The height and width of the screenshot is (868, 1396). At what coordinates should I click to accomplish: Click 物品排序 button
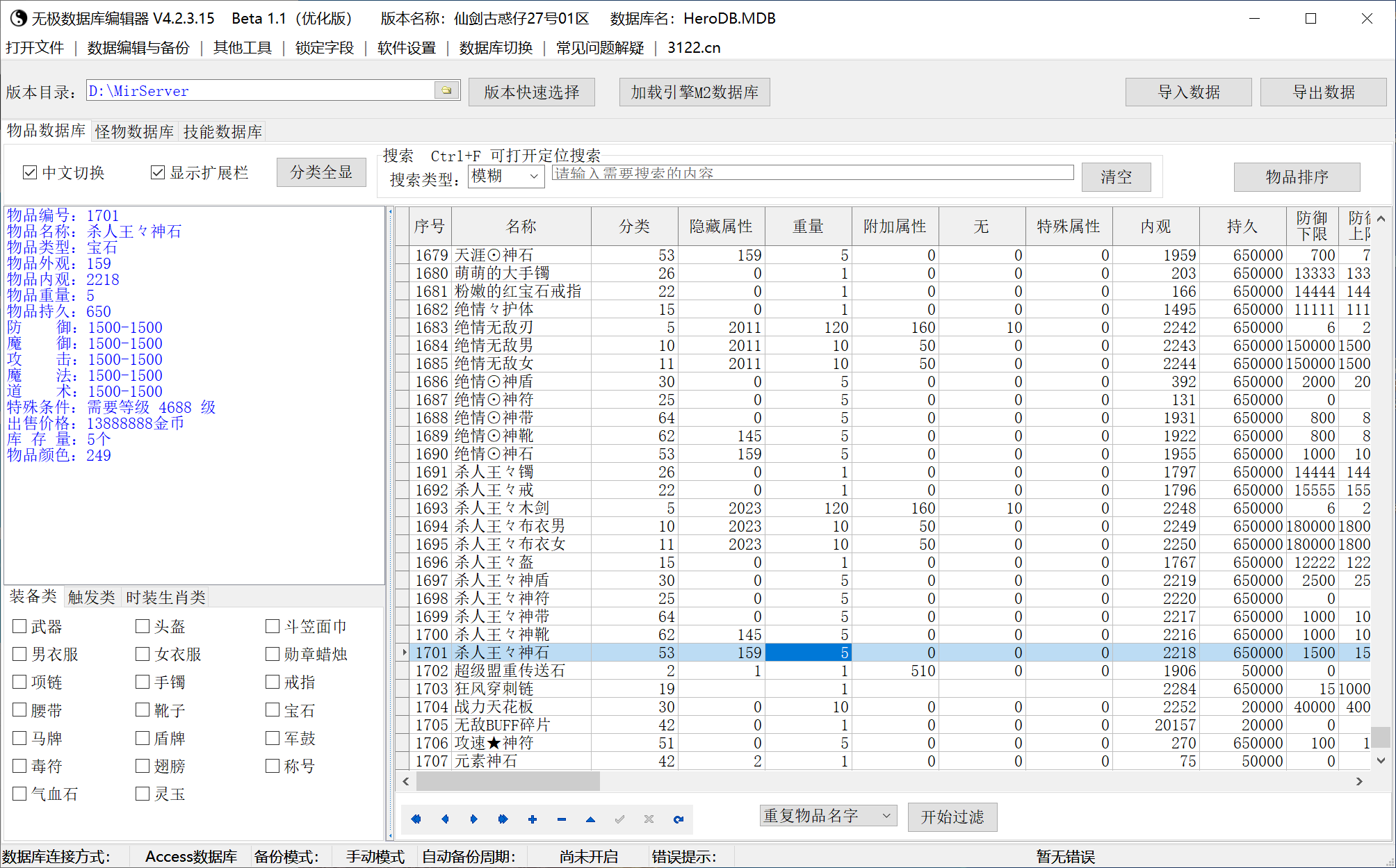coord(1297,177)
